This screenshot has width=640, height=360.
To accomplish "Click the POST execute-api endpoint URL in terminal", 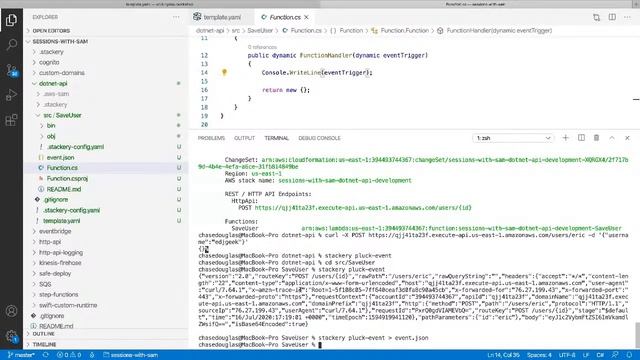I will click(x=363, y=208).
